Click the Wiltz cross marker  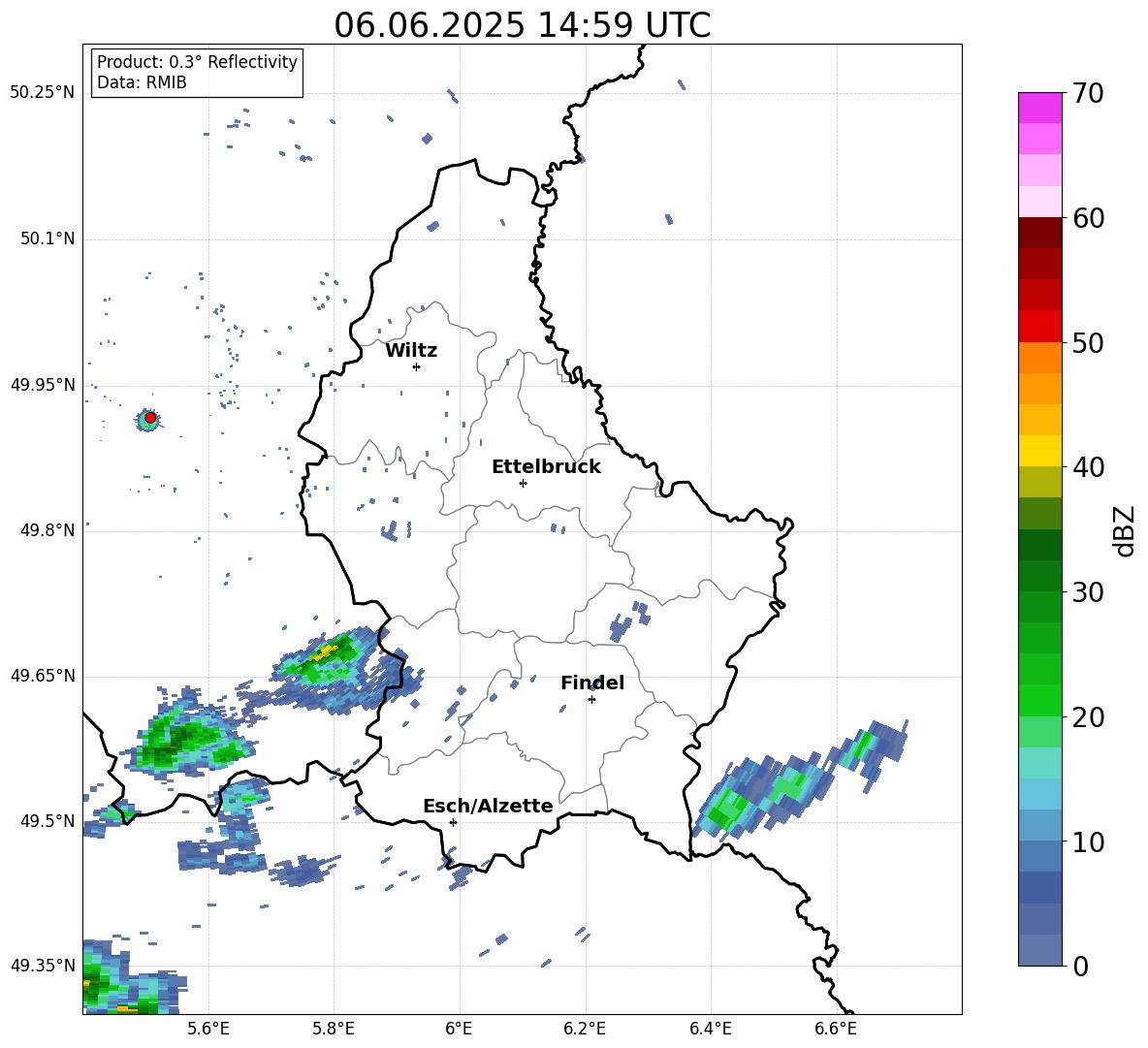(x=417, y=366)
